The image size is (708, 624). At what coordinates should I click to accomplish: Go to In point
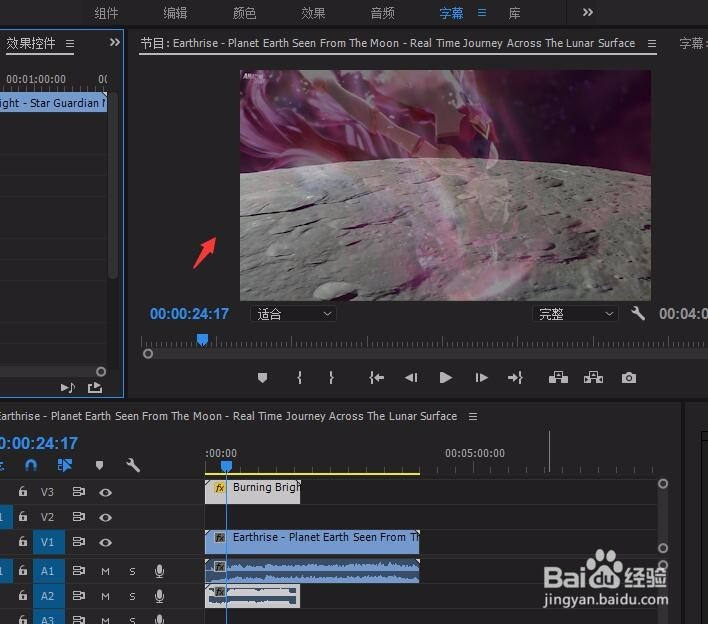(376, 377)
